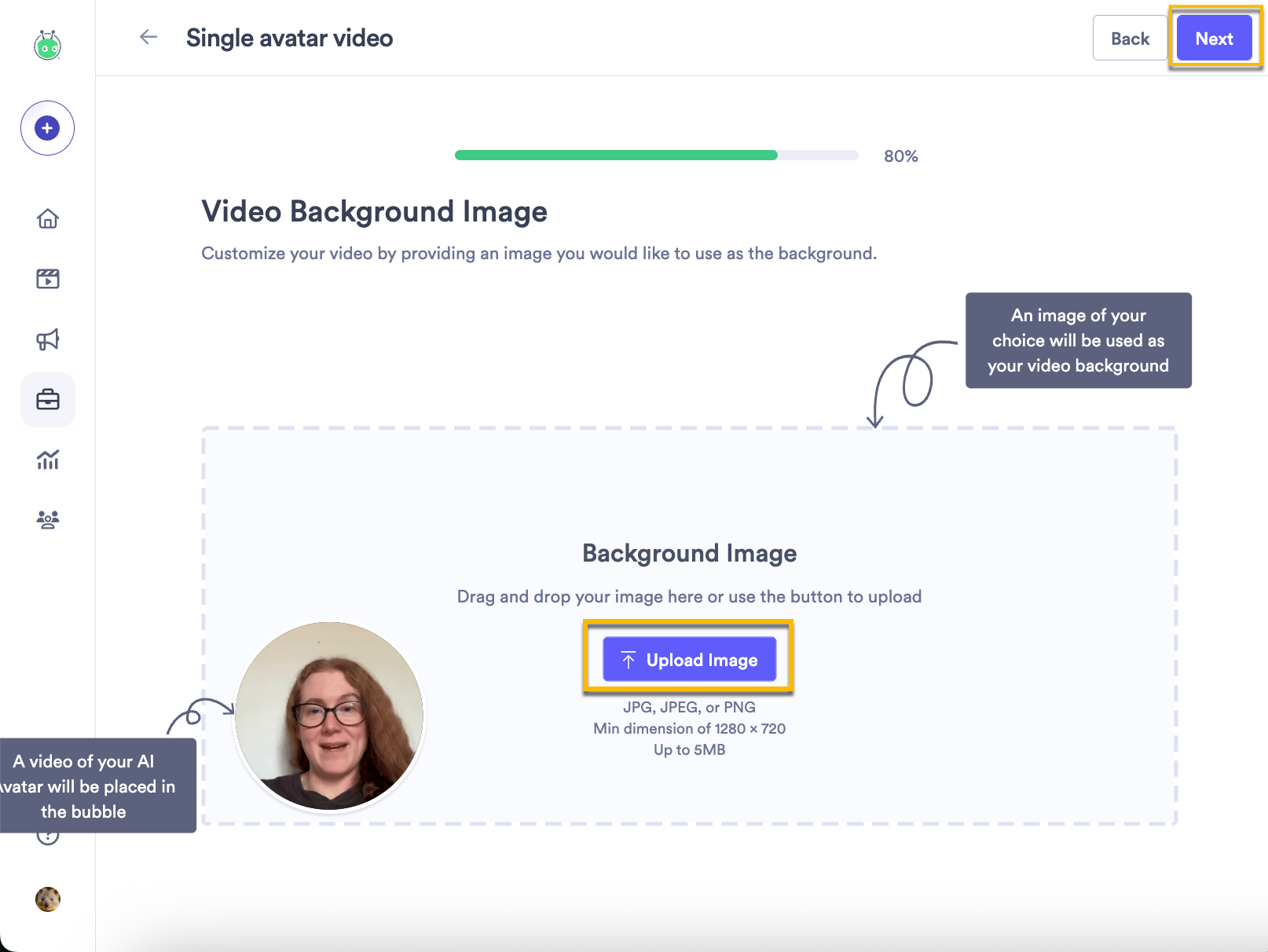Click the Single avatar video title
1268x952 pixels.
(289, 38)
